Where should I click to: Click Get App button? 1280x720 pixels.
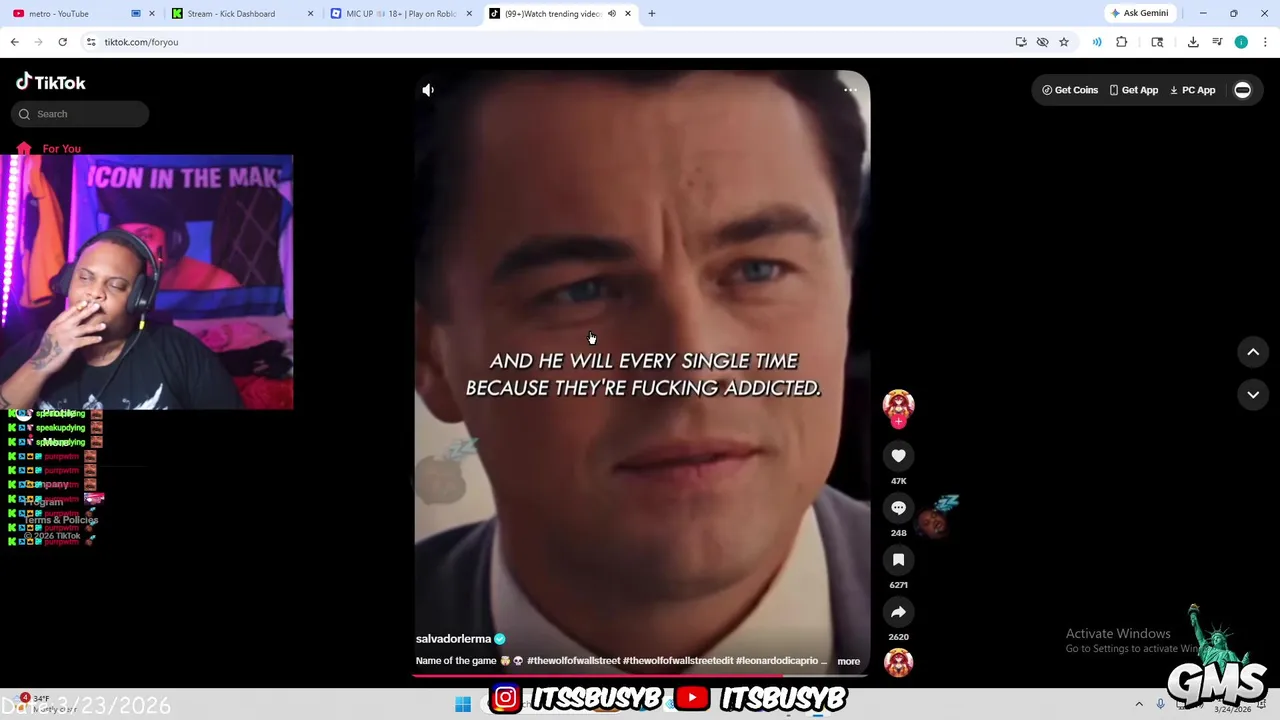click(1133, 90)
